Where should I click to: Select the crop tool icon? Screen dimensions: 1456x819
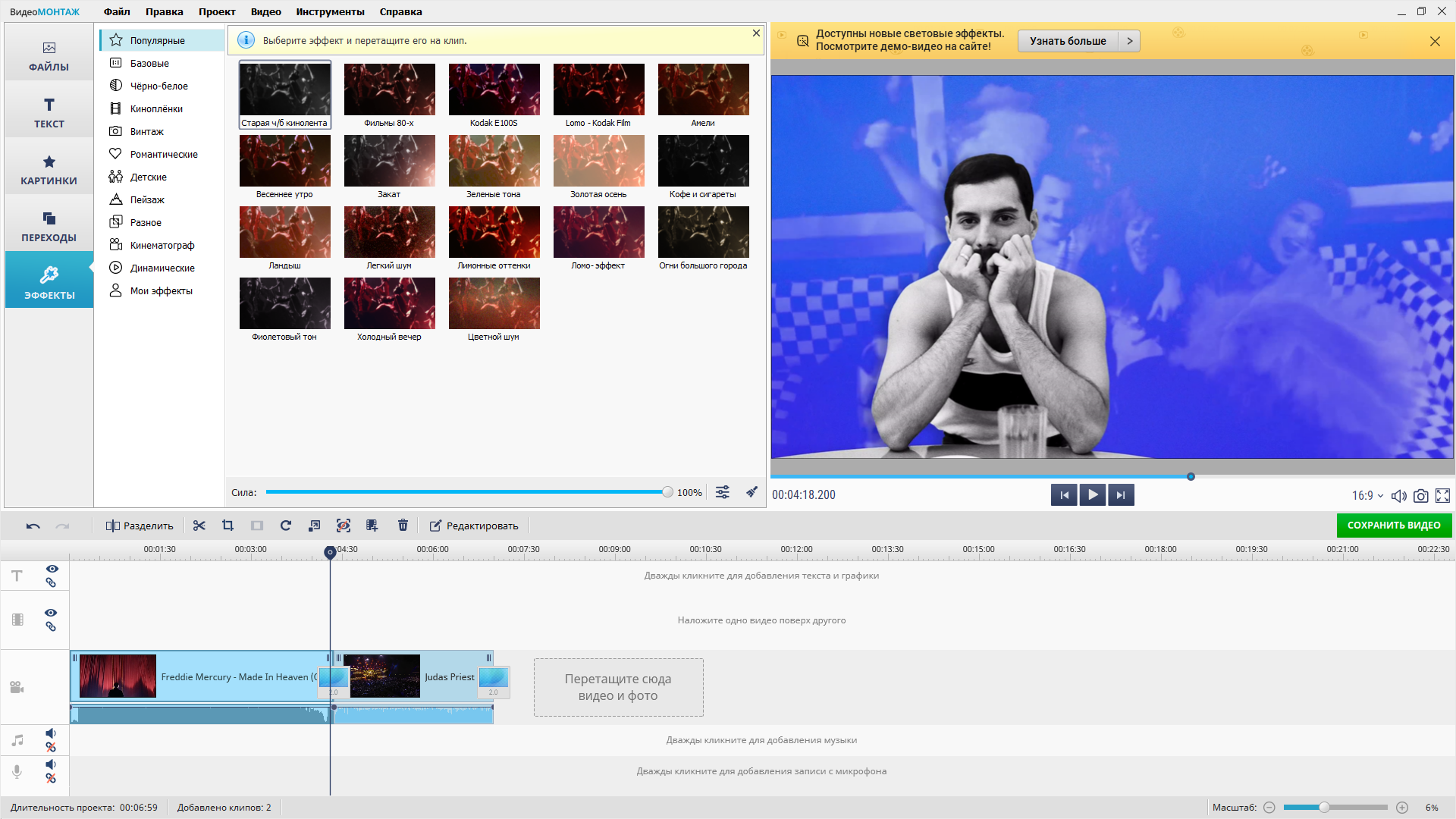click(x=227, y=526)
